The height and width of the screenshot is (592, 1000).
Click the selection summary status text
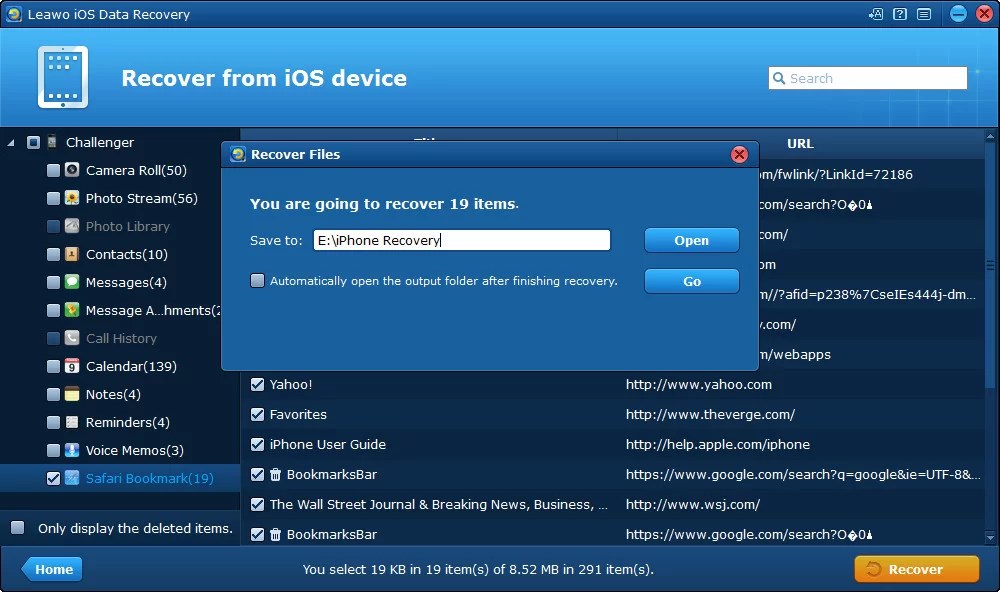tap(478, 569)
